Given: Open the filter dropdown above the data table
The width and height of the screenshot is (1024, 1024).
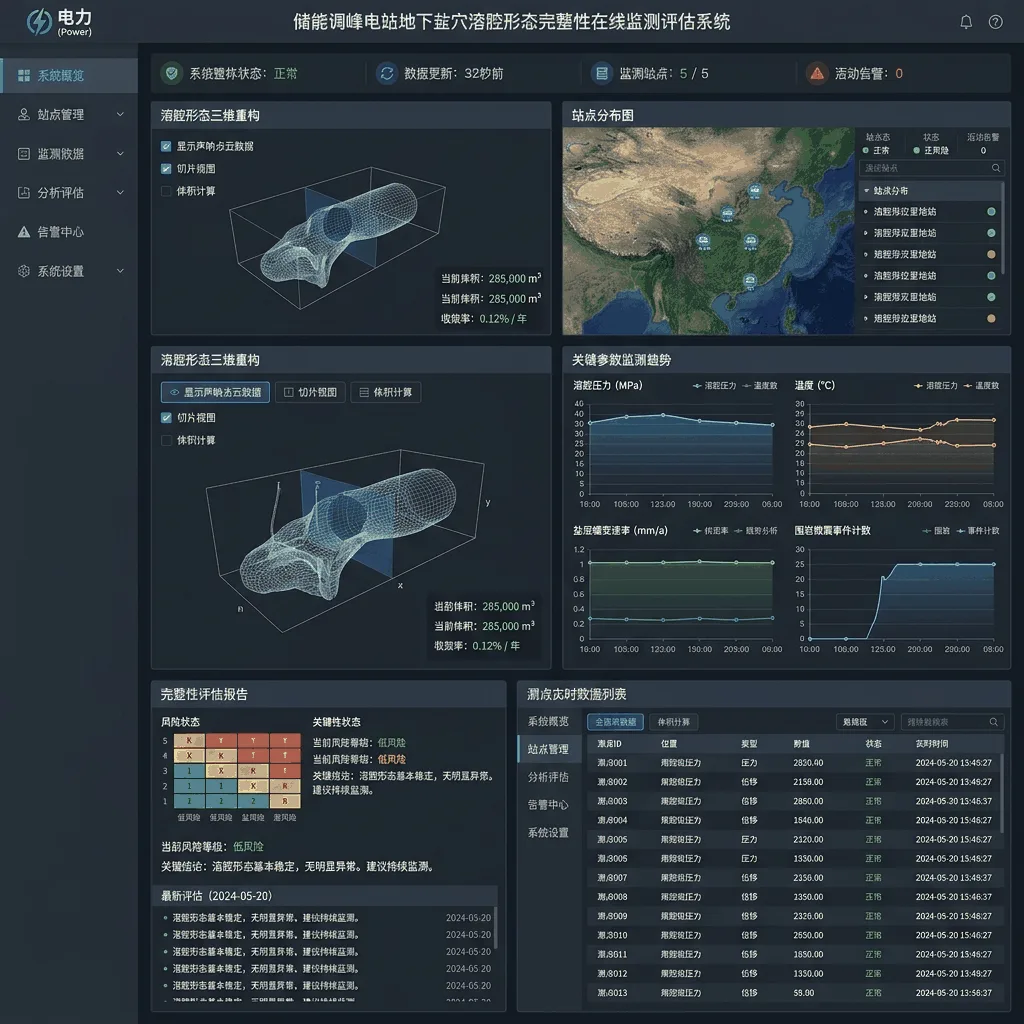Looking at the screenshot, I should [865, 722].
